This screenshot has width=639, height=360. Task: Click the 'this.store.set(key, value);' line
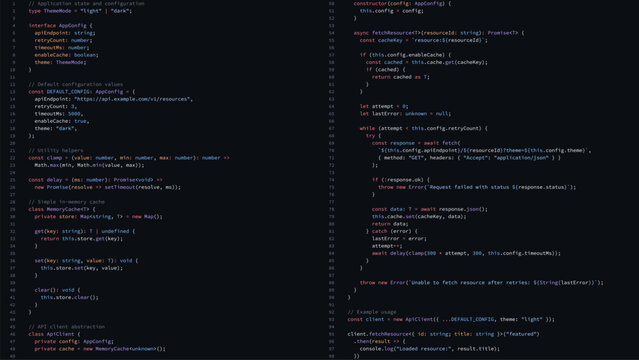[82, 268]
